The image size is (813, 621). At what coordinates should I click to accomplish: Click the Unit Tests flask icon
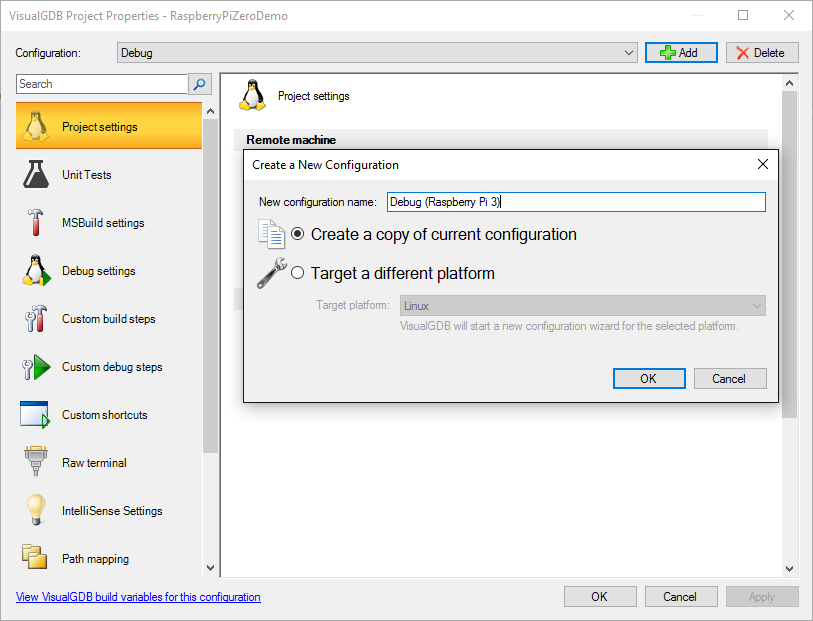[x=35, y=174]
